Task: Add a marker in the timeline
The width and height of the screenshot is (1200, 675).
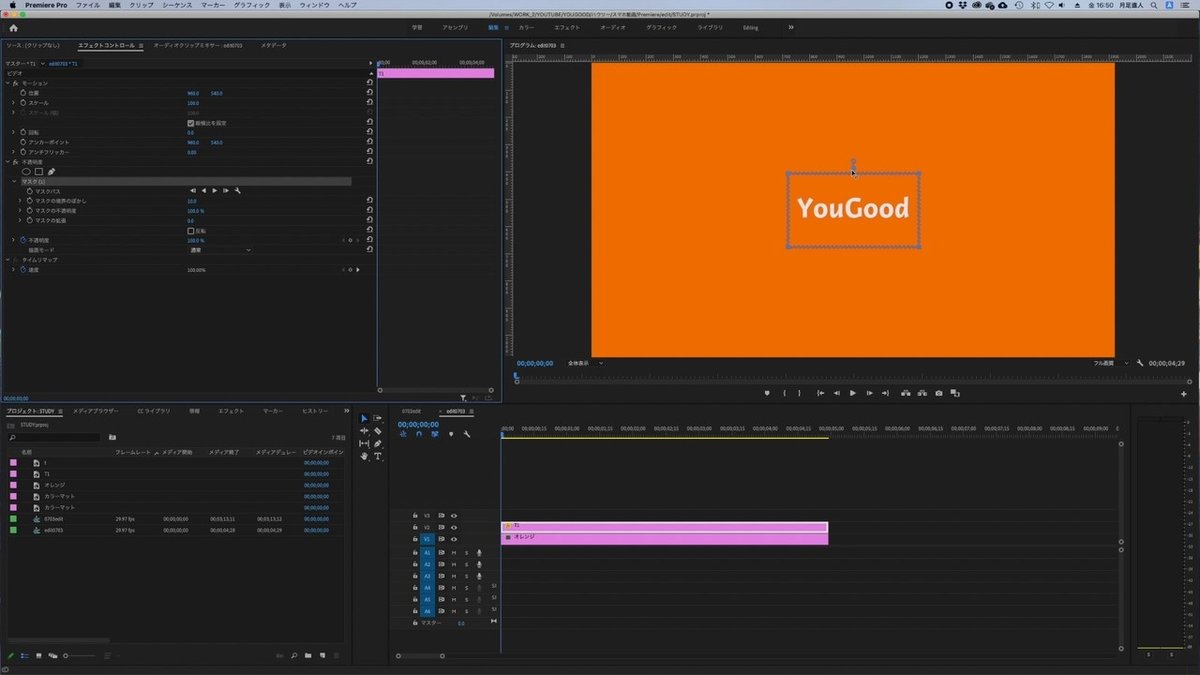Action: (451, 434)
